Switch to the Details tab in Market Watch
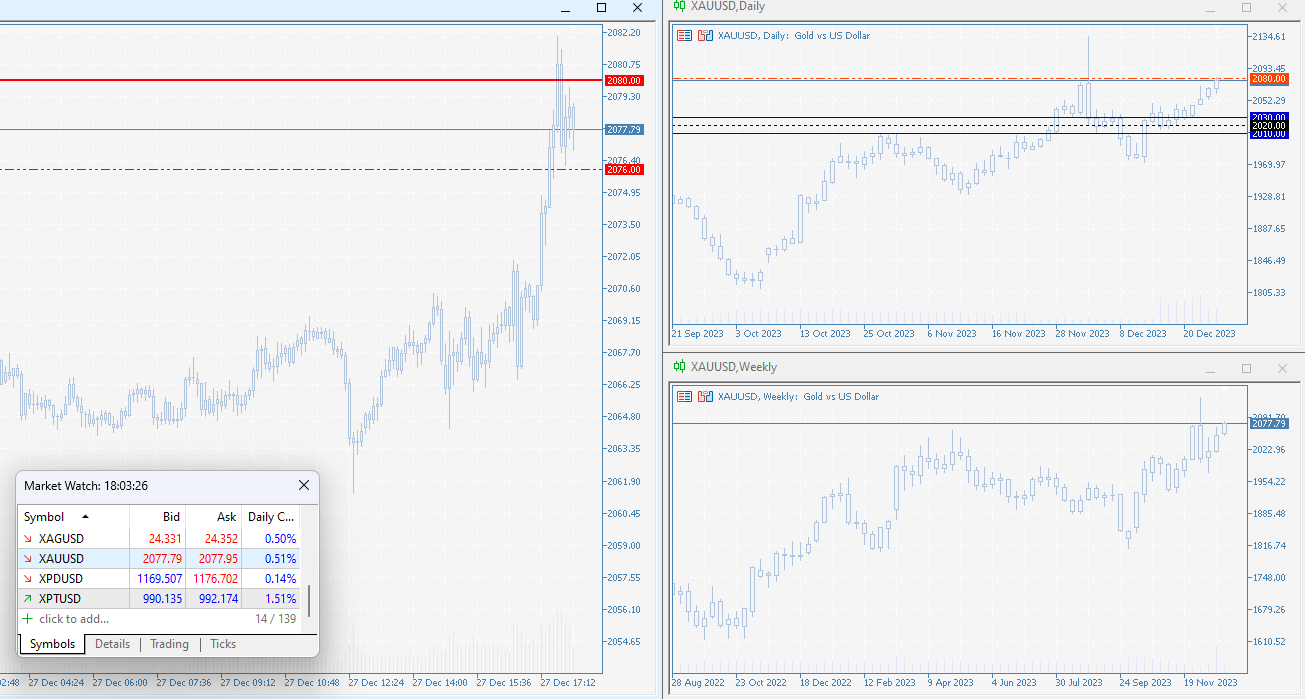Viewport: 1305px width, 699px height. [x=112, y=644]
